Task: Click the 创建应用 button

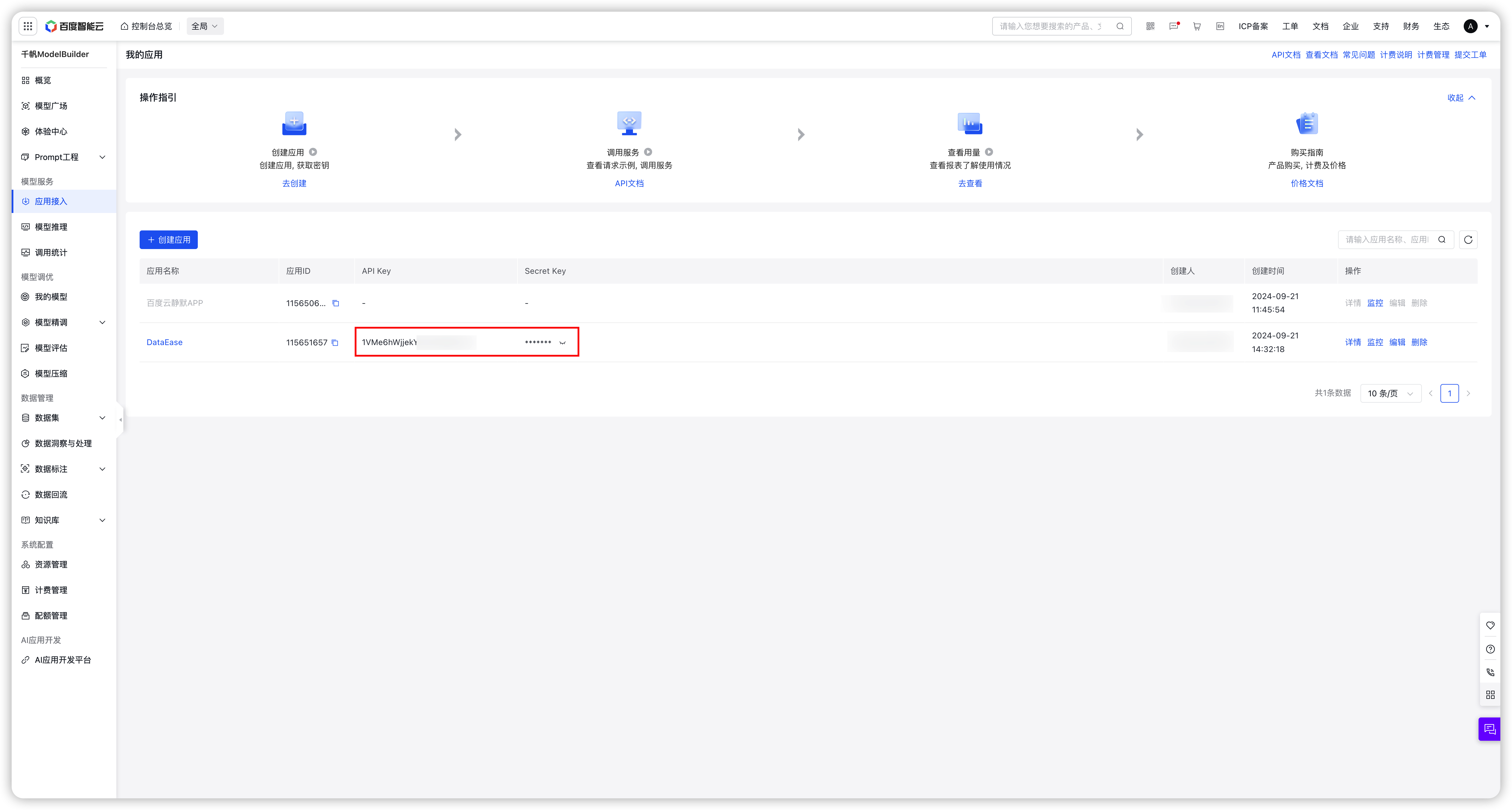Action: pyautogui.click(x=168, y=239)
